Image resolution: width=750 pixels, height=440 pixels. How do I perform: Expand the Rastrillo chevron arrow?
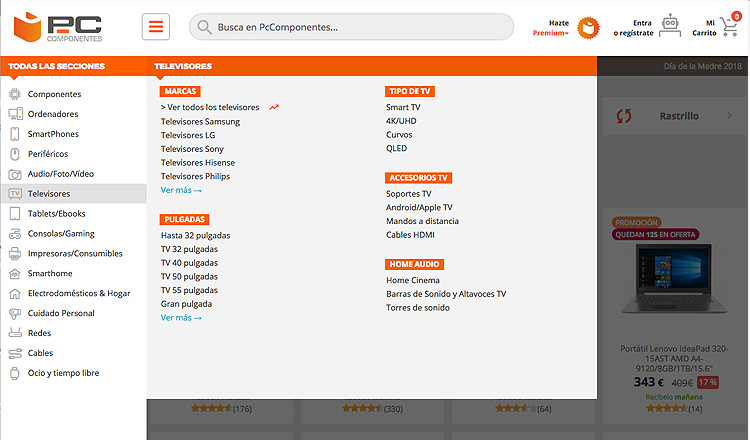pos(729,115)
